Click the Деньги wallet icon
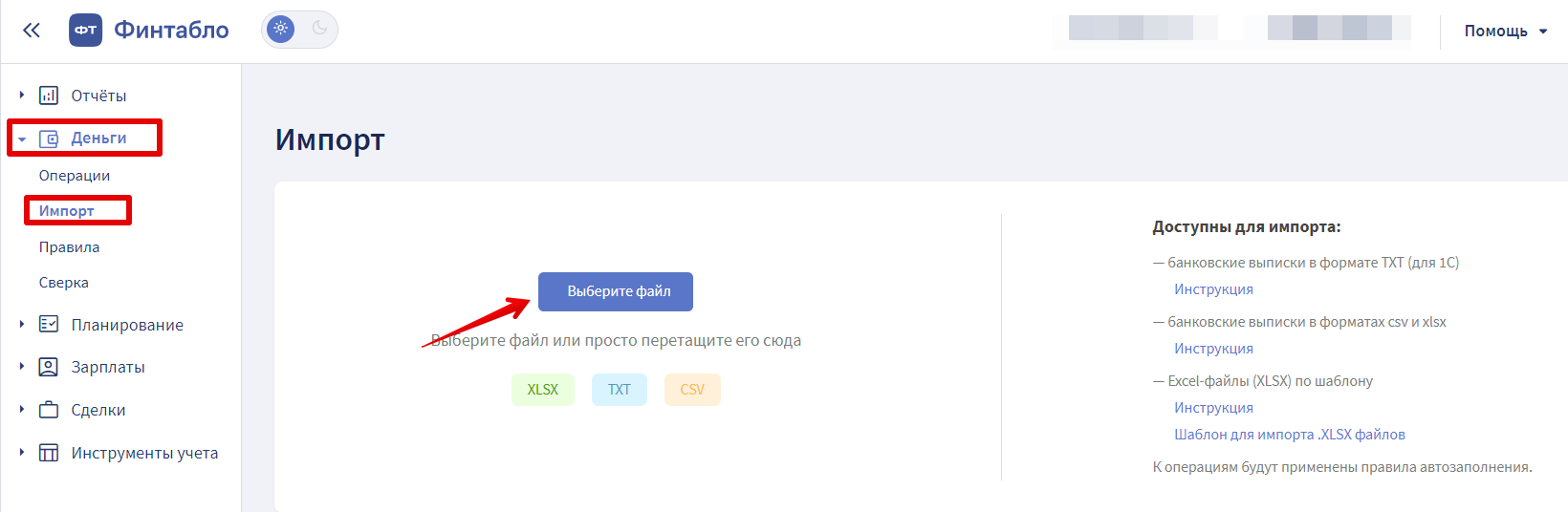Viewport: 1568px width, 512px height. 49,139
